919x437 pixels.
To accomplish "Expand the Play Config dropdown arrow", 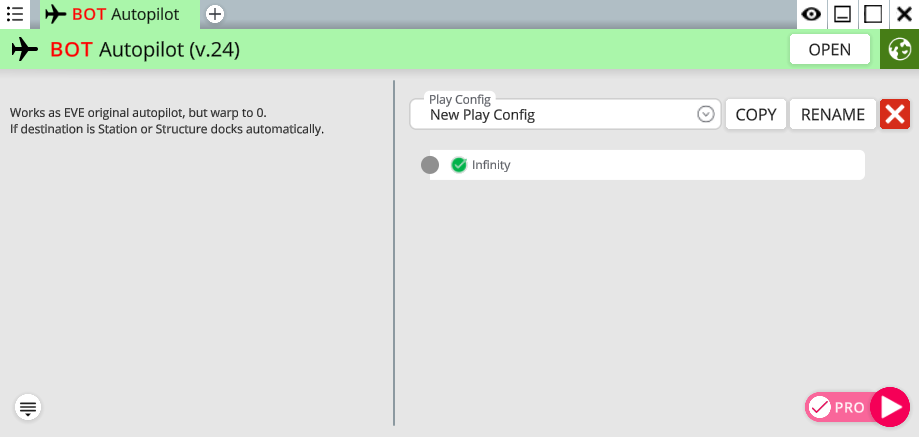I will tap(706, 114).
